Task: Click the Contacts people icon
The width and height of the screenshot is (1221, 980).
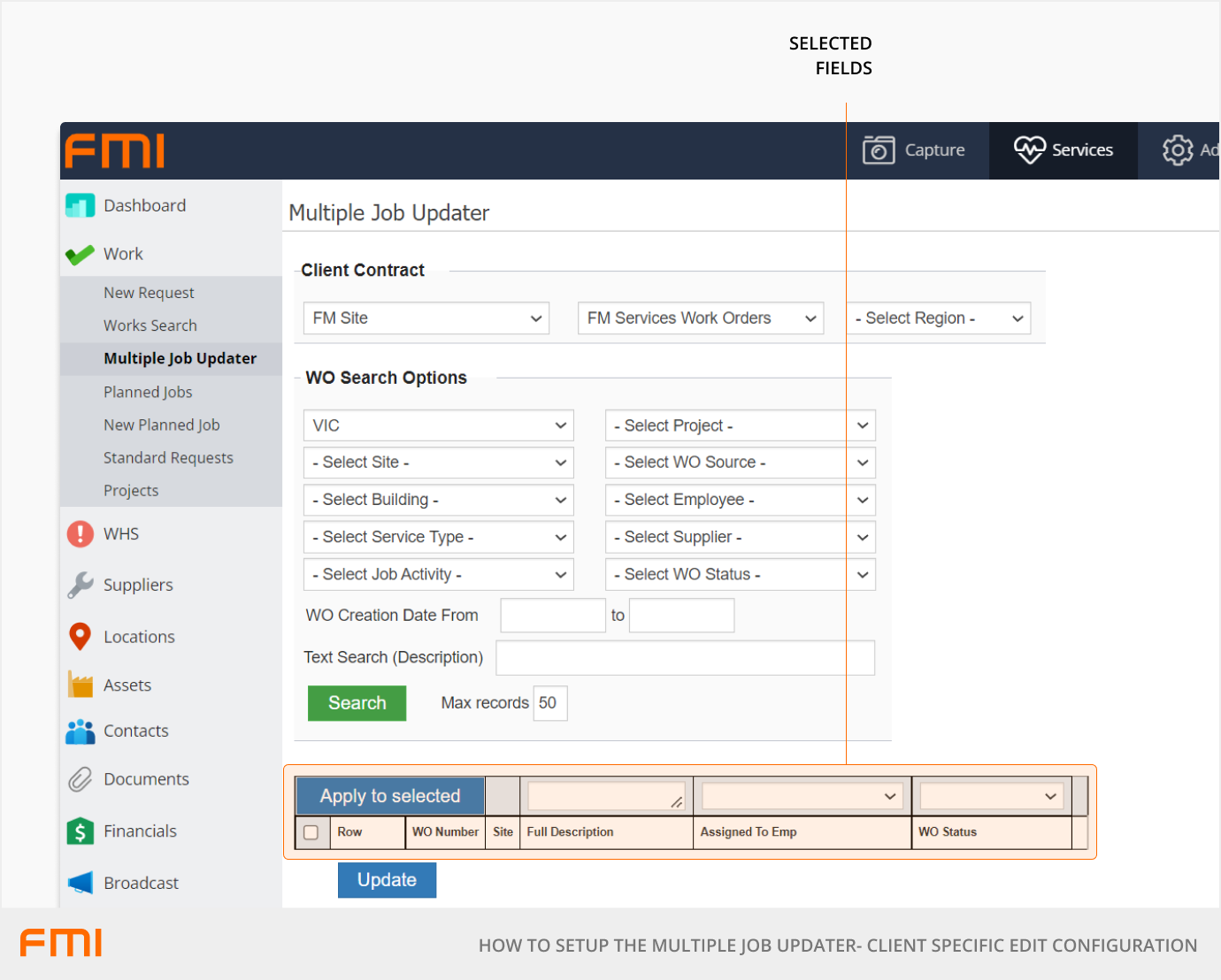Action: click(80, 731)
